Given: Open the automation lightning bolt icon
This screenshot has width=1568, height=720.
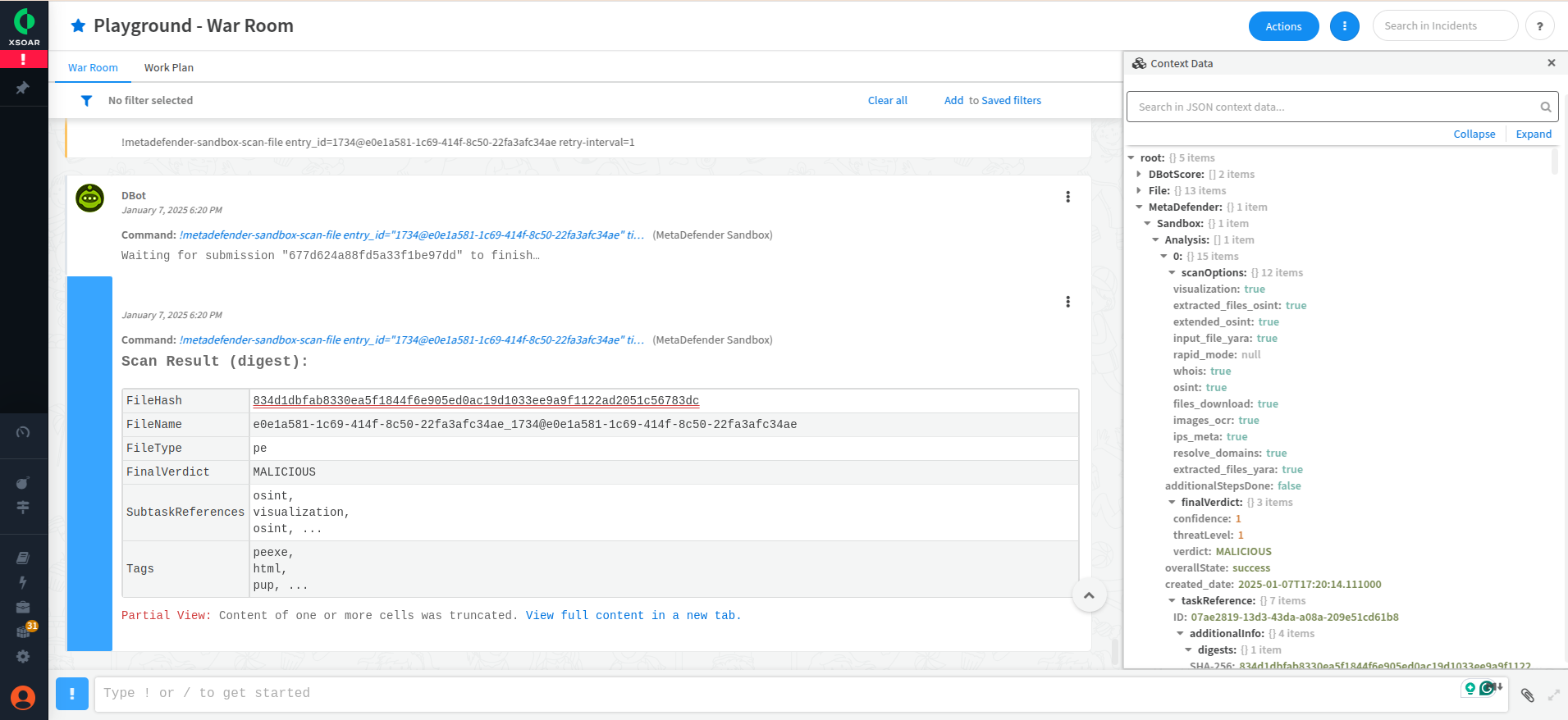Looking at the screenshot, I should pyautogui.click(x=23, y=582).
